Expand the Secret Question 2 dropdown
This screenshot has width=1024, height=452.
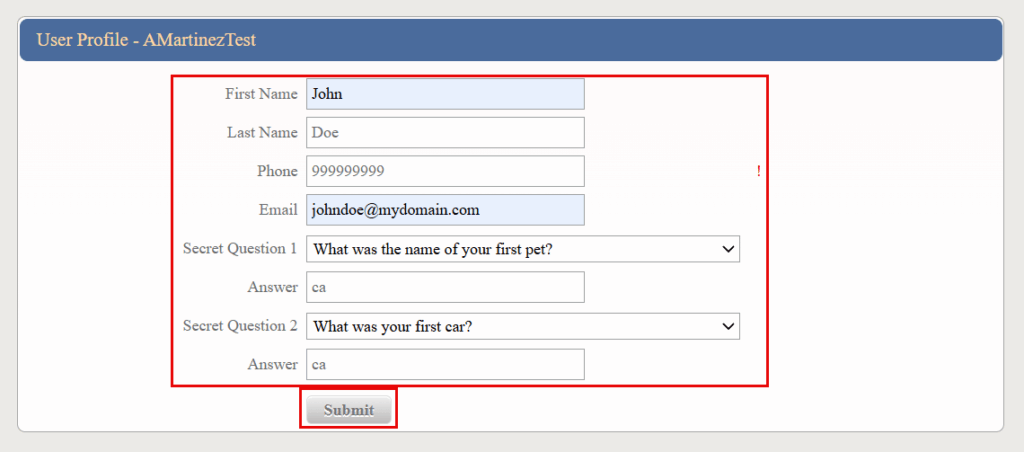coord(522,326)
